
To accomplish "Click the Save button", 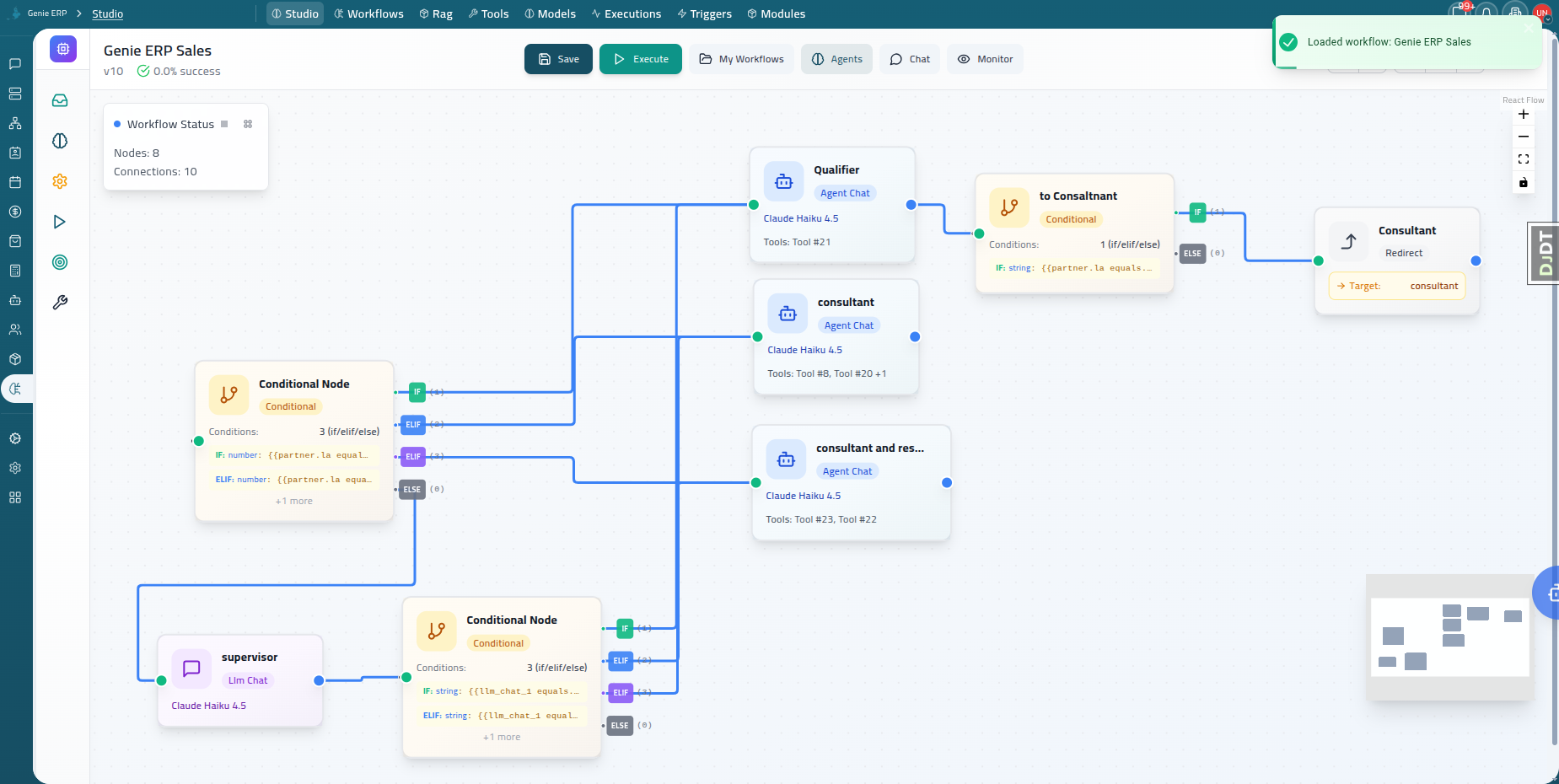I will (x=557, y=59).
